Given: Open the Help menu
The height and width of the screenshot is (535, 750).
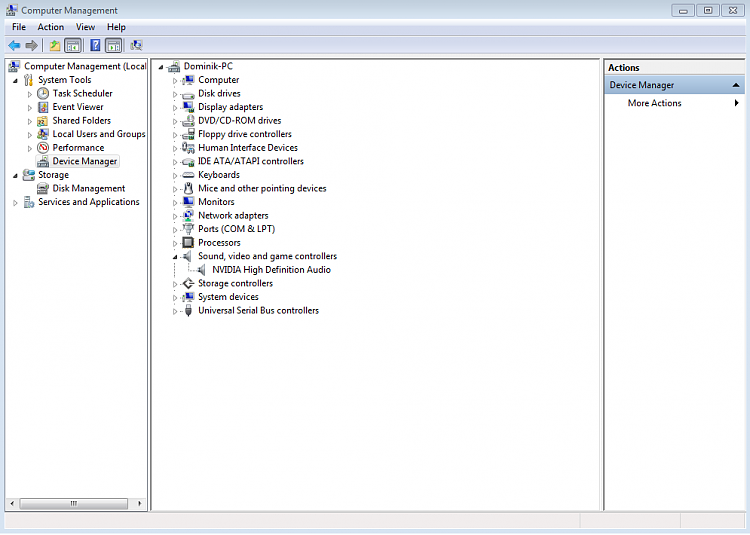Looking at the screenshot, I should tap(116, 27).
